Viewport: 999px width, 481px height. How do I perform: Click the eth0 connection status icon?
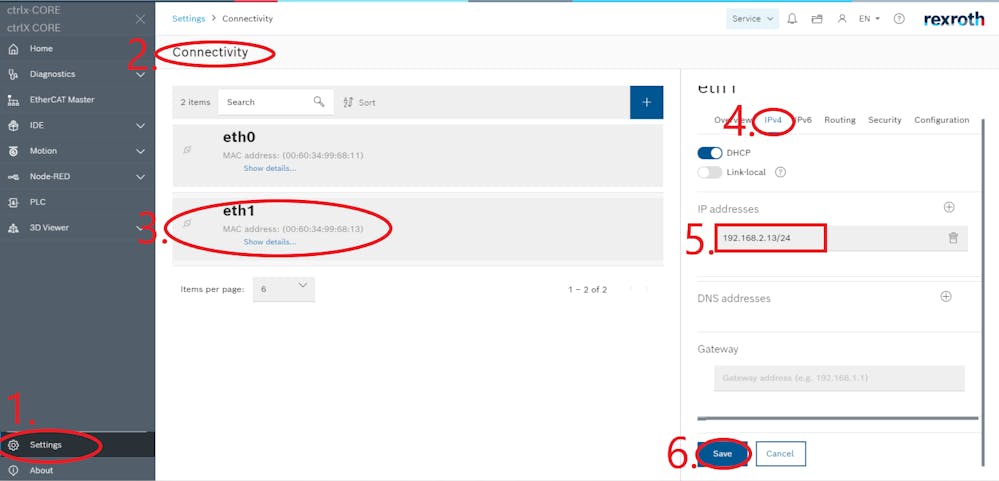[187, 150]
